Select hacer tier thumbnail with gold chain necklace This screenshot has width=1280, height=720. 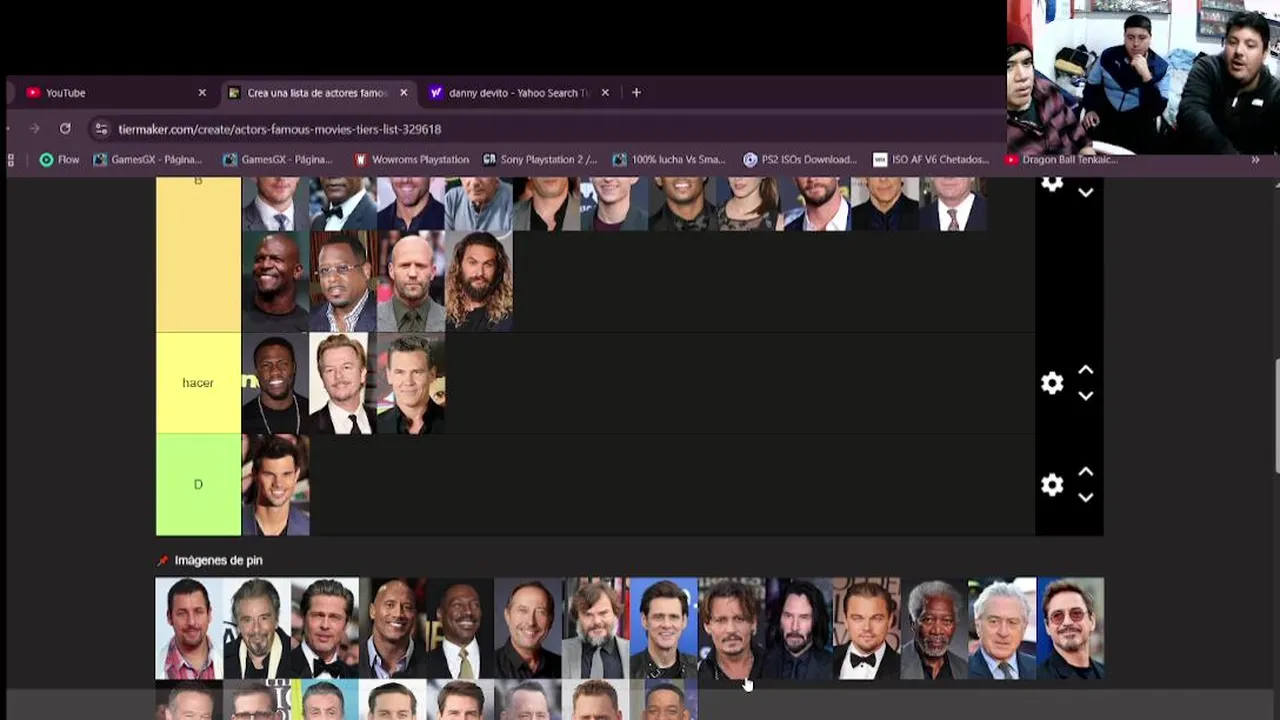(276, 383)
